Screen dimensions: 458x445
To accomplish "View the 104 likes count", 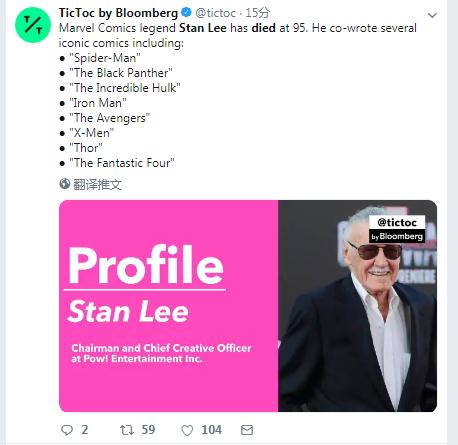I will coord(211,430).
